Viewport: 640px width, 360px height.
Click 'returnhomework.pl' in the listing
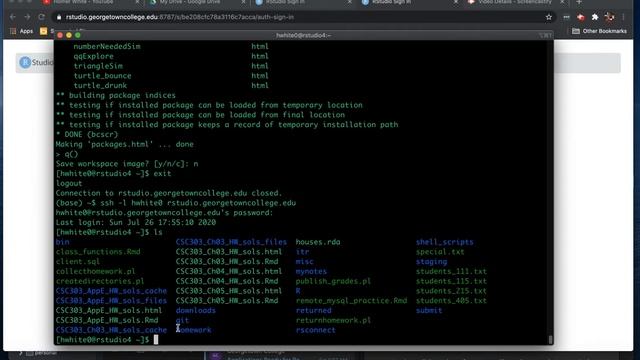pyautogui.click(x=333, y=320)
